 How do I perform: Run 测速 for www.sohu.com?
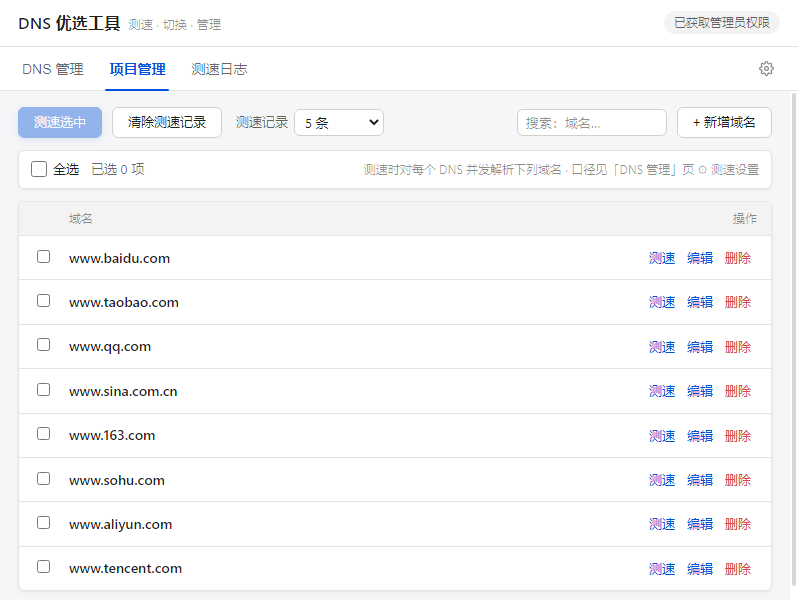point(662,480)
